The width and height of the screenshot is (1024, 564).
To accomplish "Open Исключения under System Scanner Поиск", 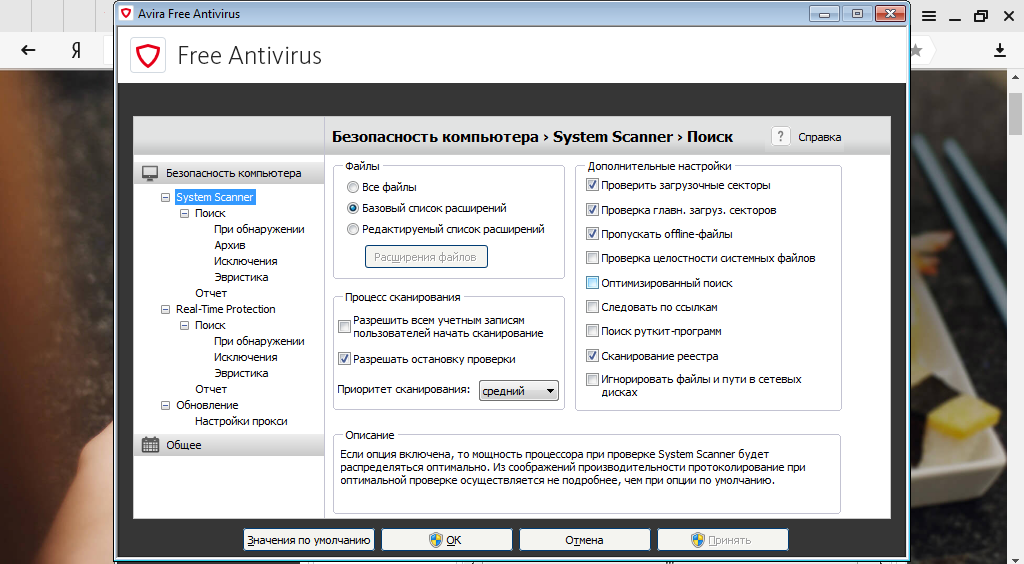I will (x=246, y=261).
